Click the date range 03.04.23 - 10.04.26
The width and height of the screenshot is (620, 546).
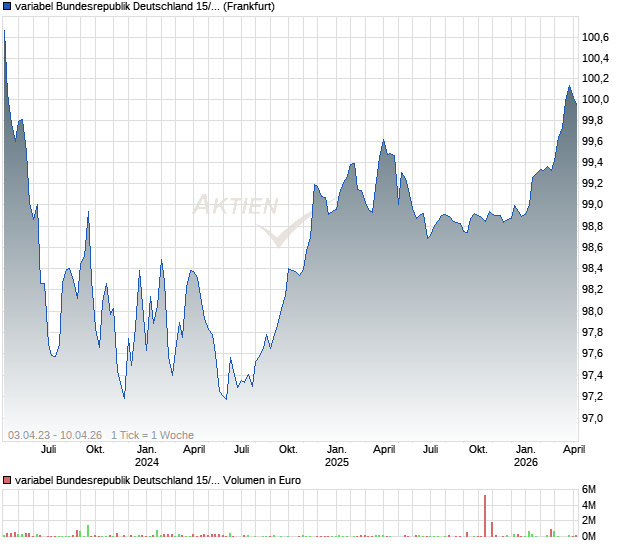click(55, 435)
